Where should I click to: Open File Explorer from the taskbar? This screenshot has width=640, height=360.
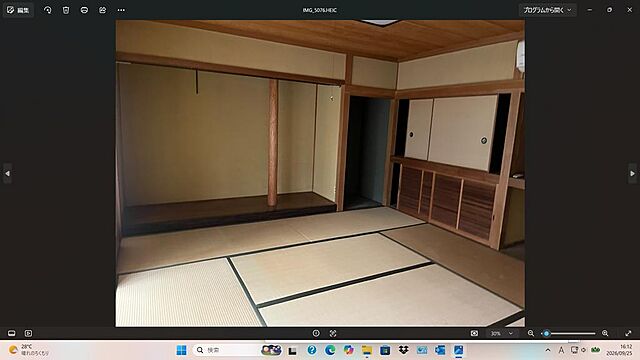[367, 350]
